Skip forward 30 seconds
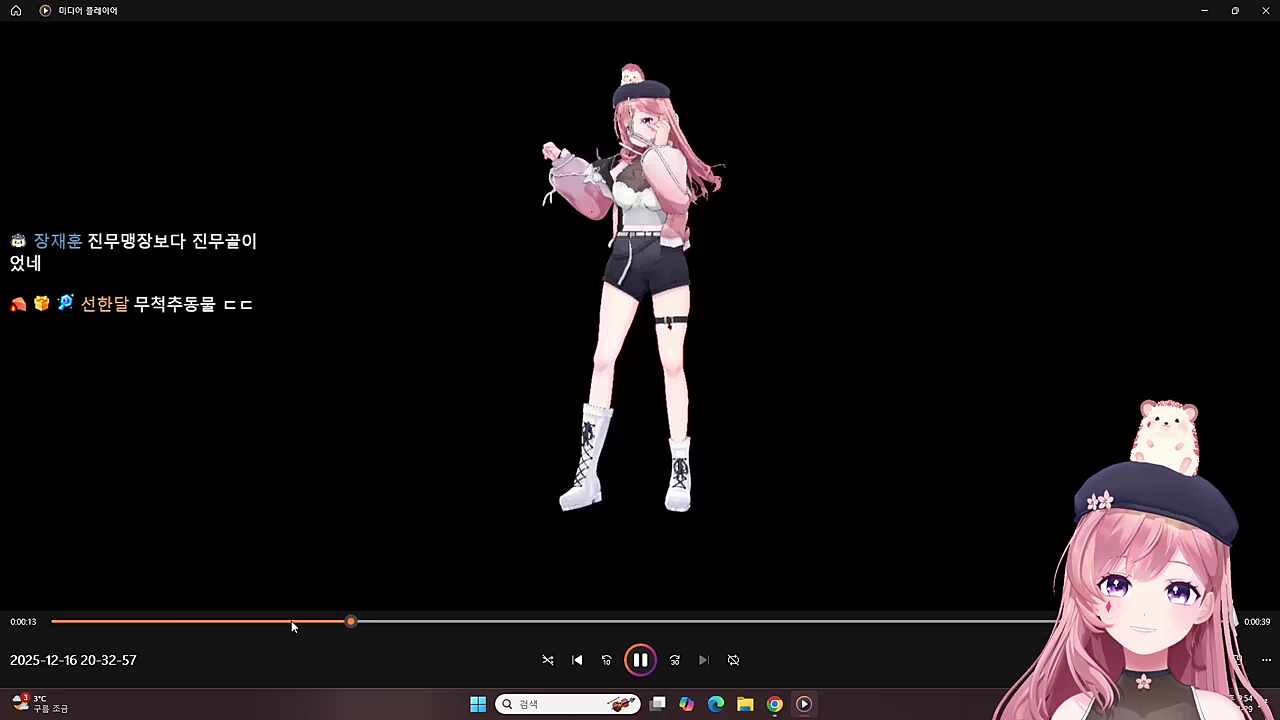Screen dimensions: 1280x720 click(x=675, y=660)
